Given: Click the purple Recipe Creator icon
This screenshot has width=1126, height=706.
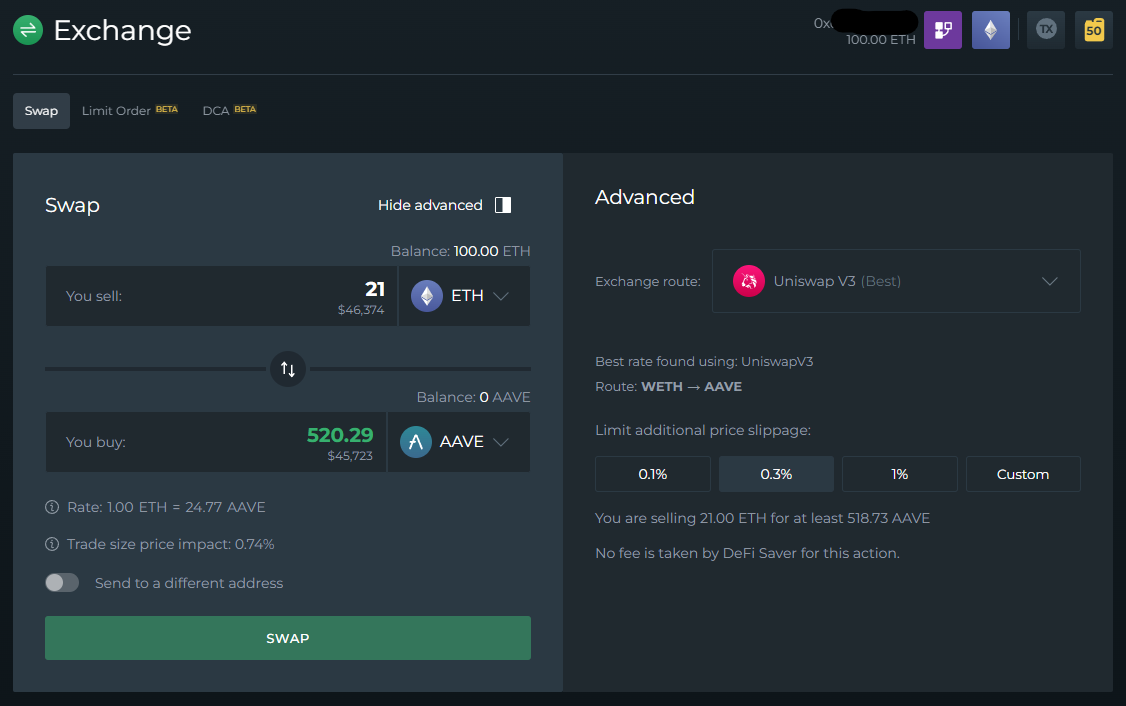Looking at the screenshot, I should coord(942,30).
